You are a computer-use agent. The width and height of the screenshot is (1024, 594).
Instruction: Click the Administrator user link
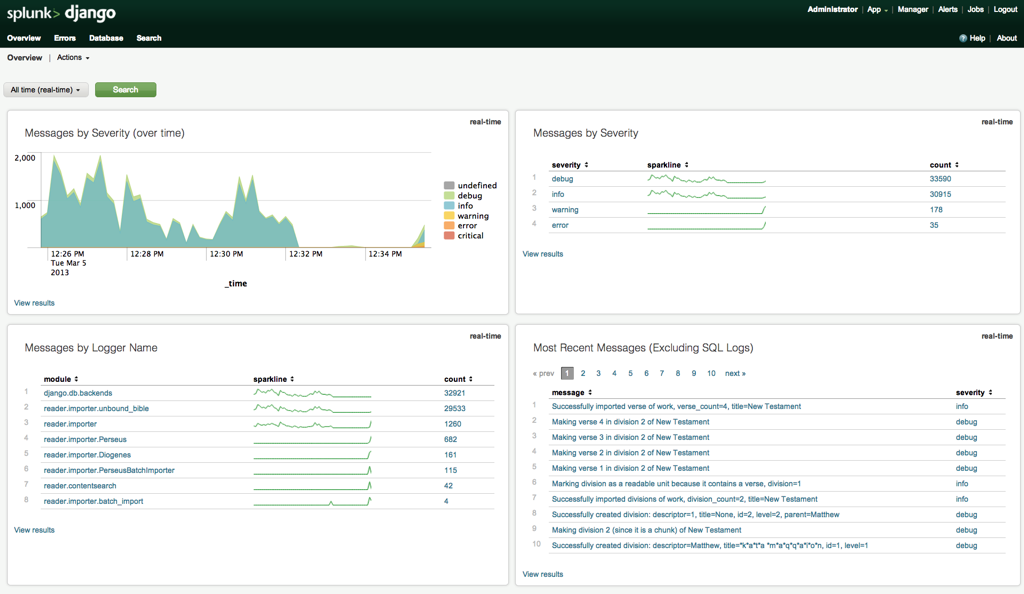(832, 9)
